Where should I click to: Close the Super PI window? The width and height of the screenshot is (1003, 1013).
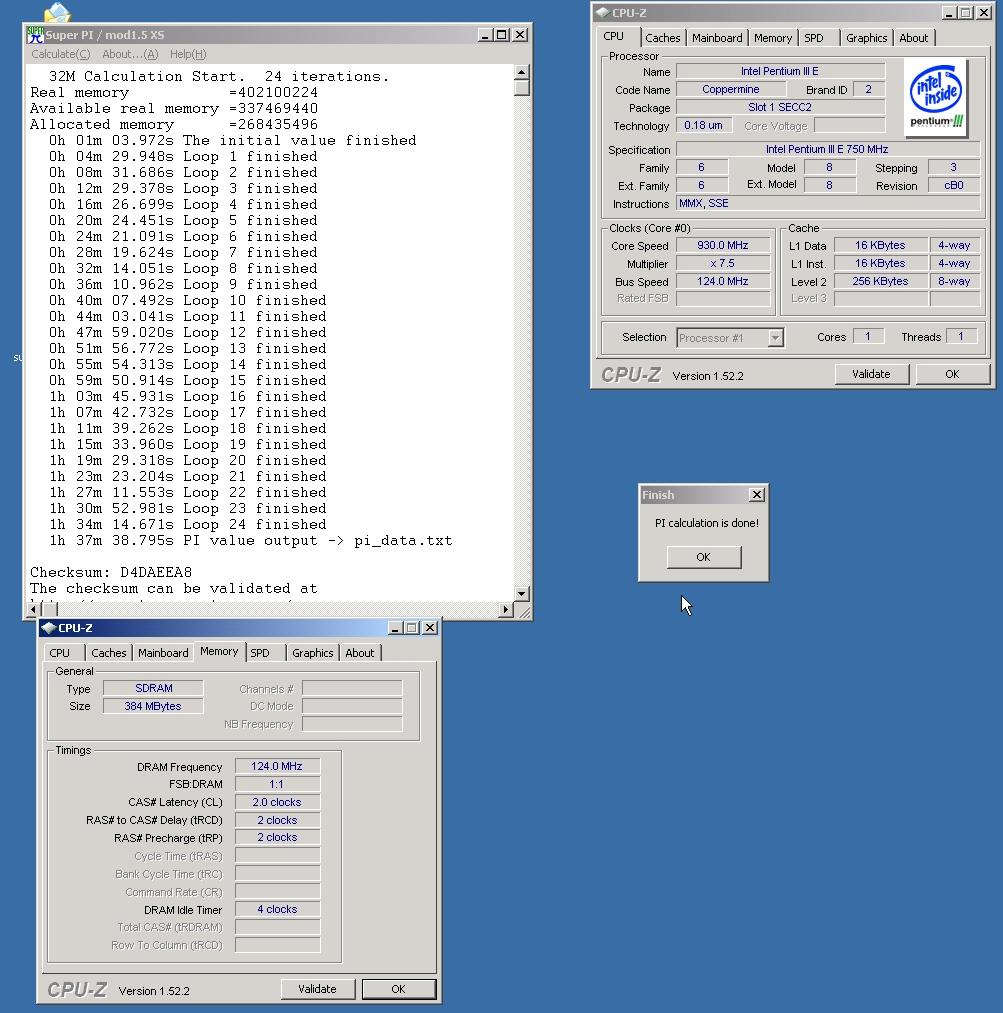coord(520,35)
